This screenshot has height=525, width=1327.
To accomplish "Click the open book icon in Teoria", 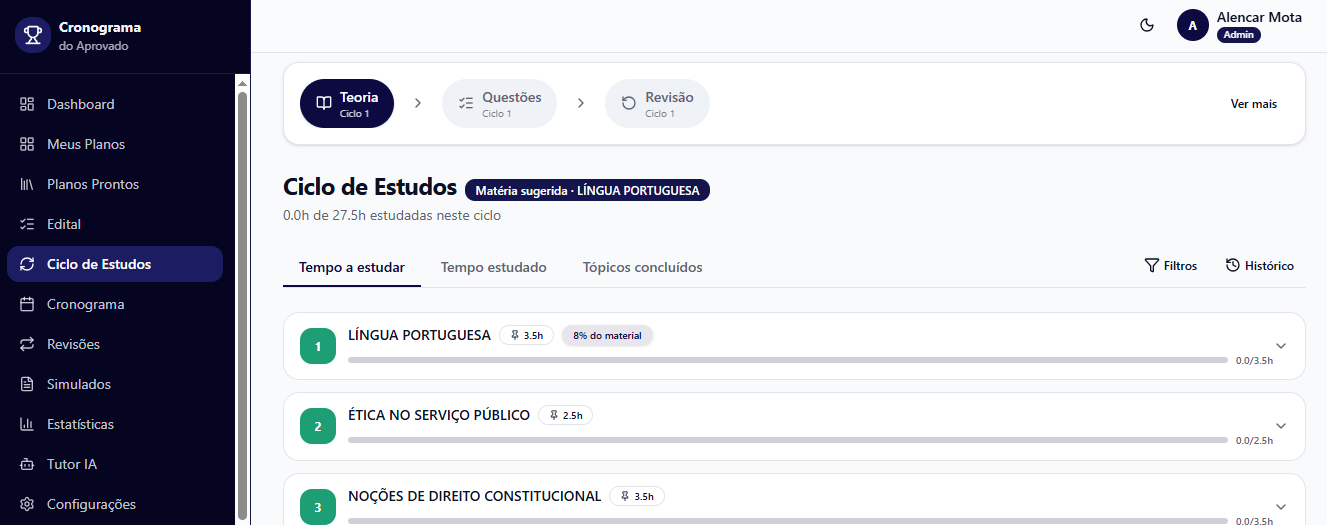I will click(324, 103).
